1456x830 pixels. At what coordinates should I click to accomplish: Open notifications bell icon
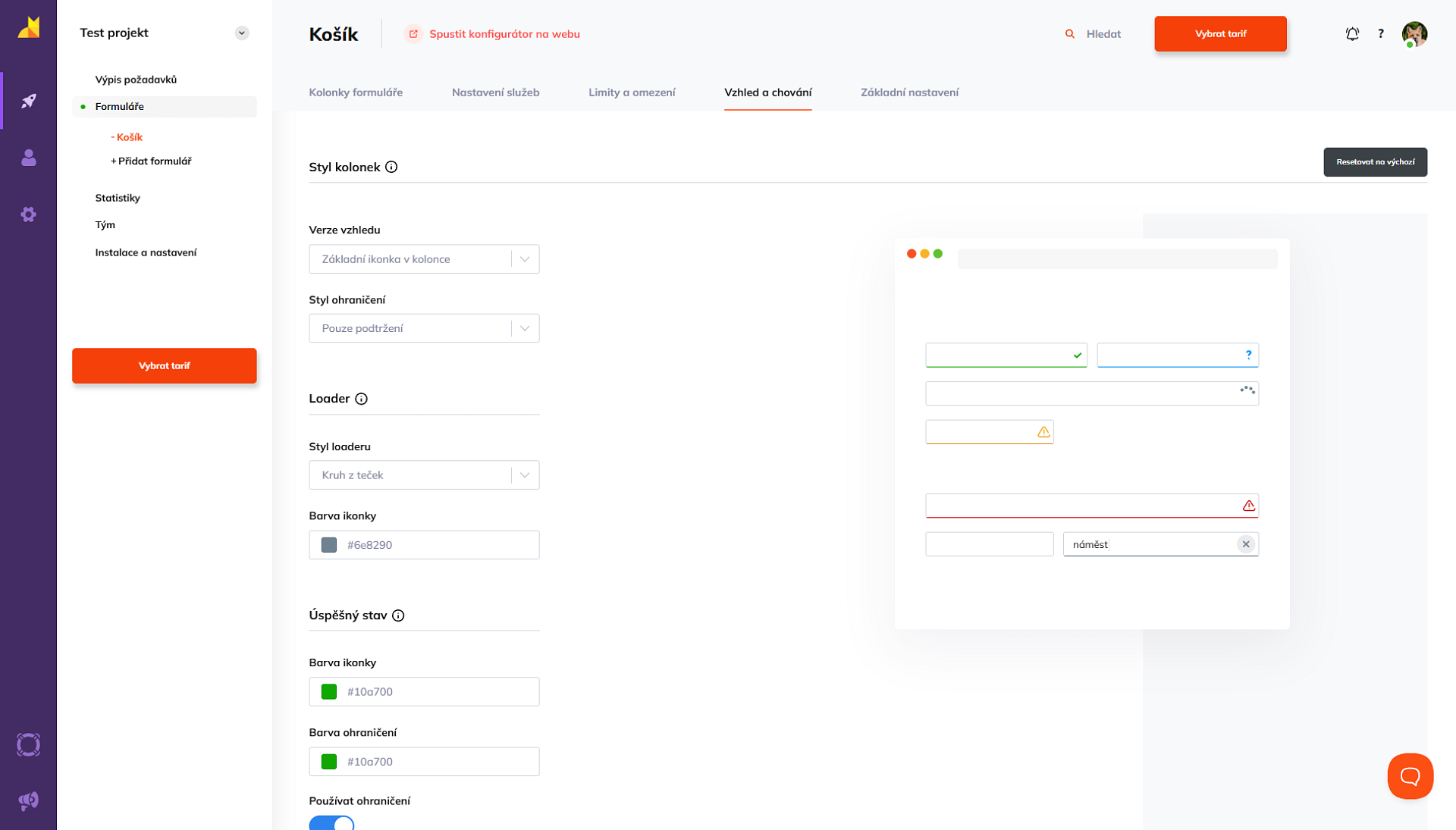tap(1352, 33)
